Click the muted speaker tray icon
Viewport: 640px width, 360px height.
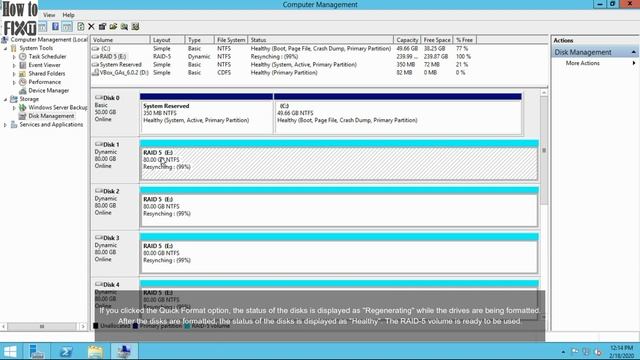pyautogui.click(x=598, y=352)
